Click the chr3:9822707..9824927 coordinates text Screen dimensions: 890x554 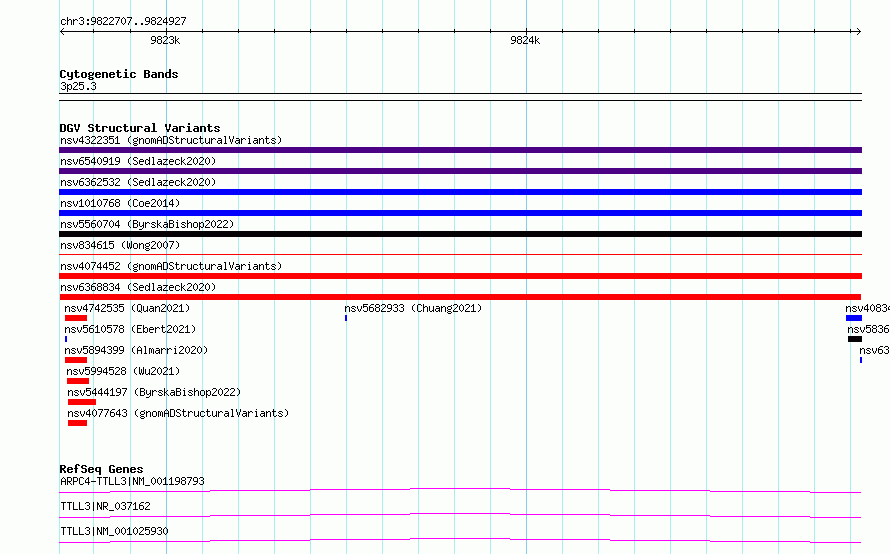(123, 21)
